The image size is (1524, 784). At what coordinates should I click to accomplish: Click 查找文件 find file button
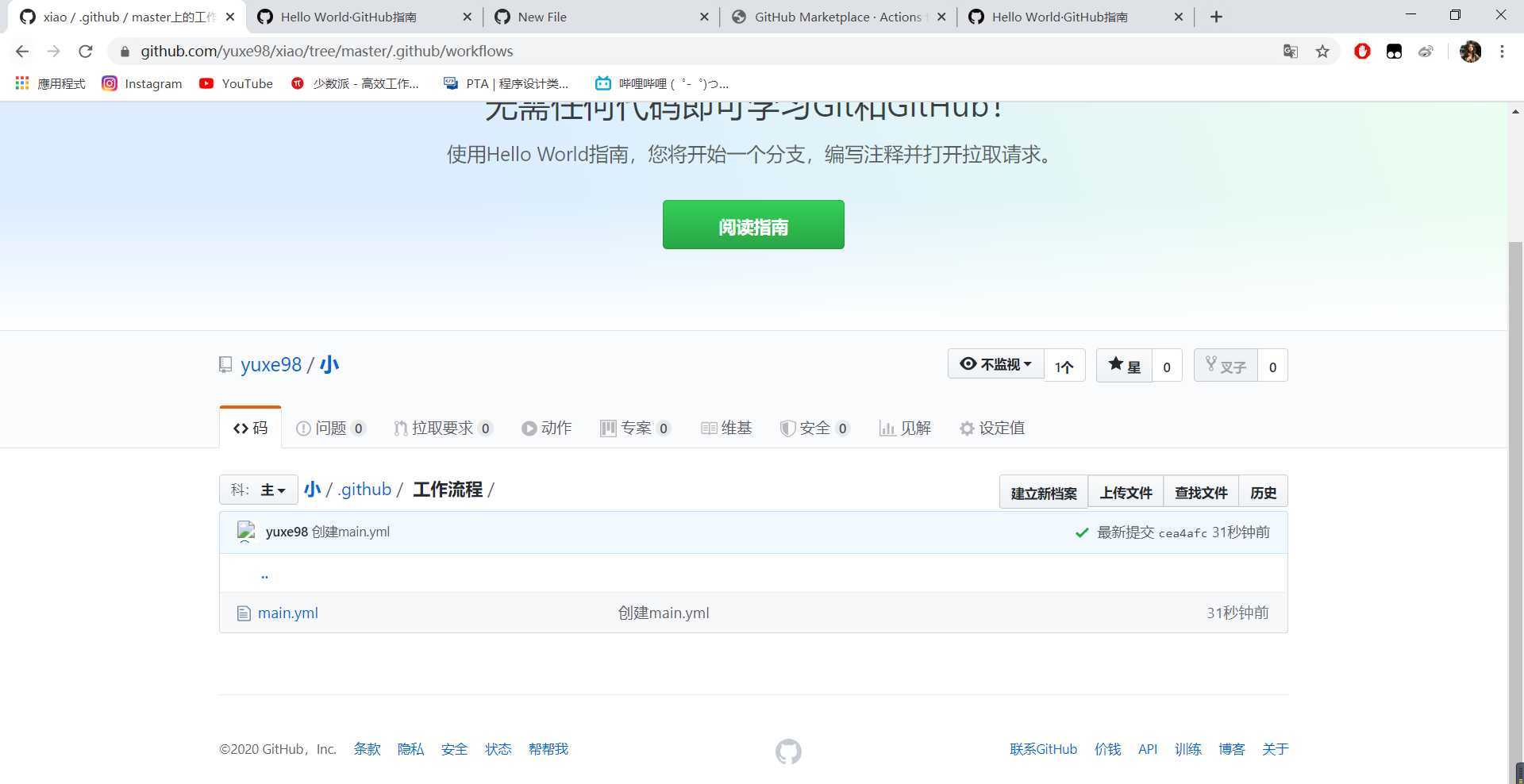1201,492
